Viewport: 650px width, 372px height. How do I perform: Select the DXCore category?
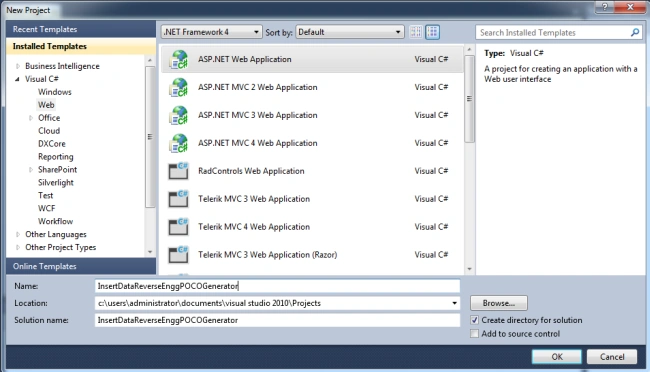click(52, 143)
